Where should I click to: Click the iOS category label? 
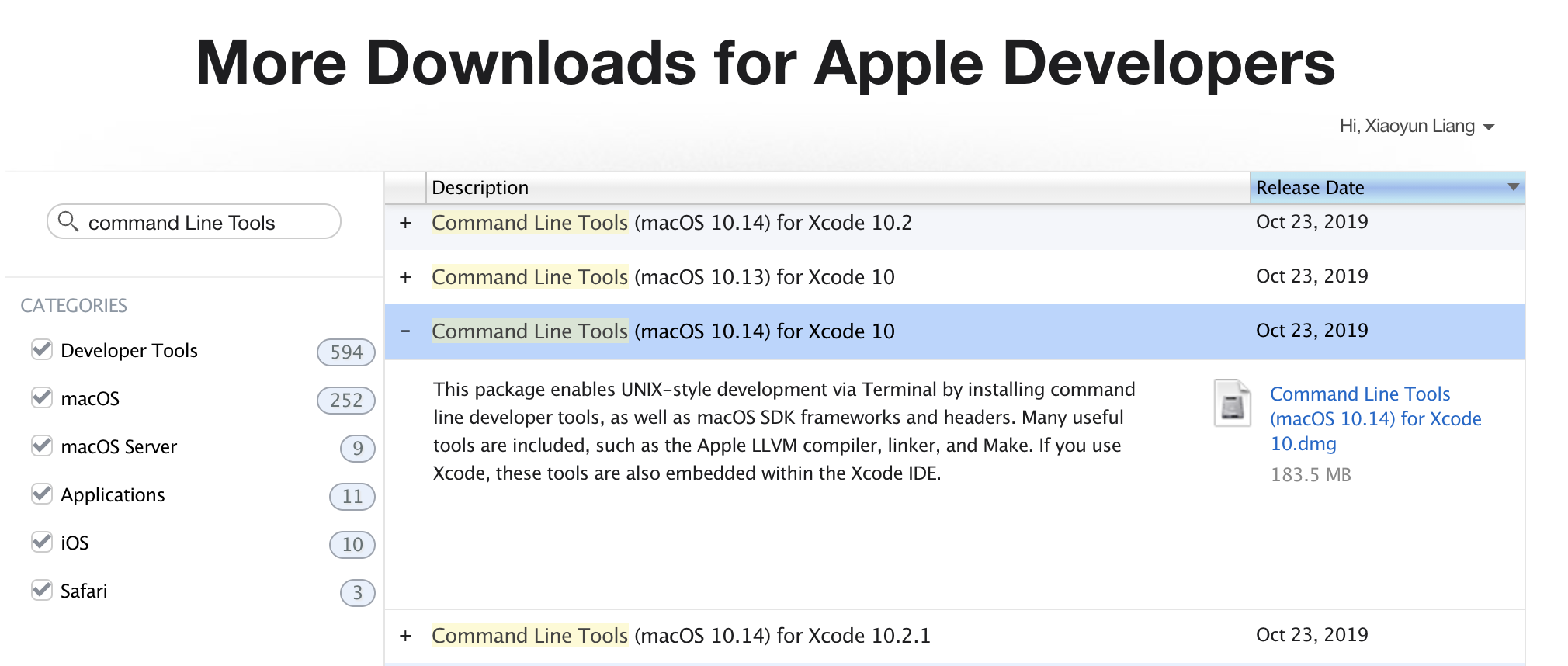tap(75, 543)
